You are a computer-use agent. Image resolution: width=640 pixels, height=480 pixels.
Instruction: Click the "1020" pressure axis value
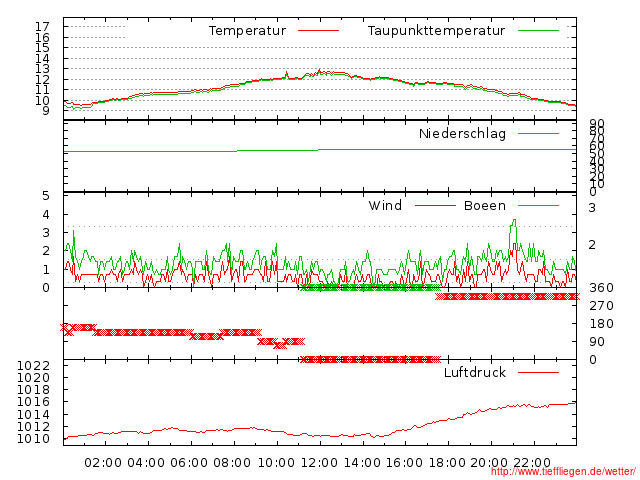pos(33,377)
